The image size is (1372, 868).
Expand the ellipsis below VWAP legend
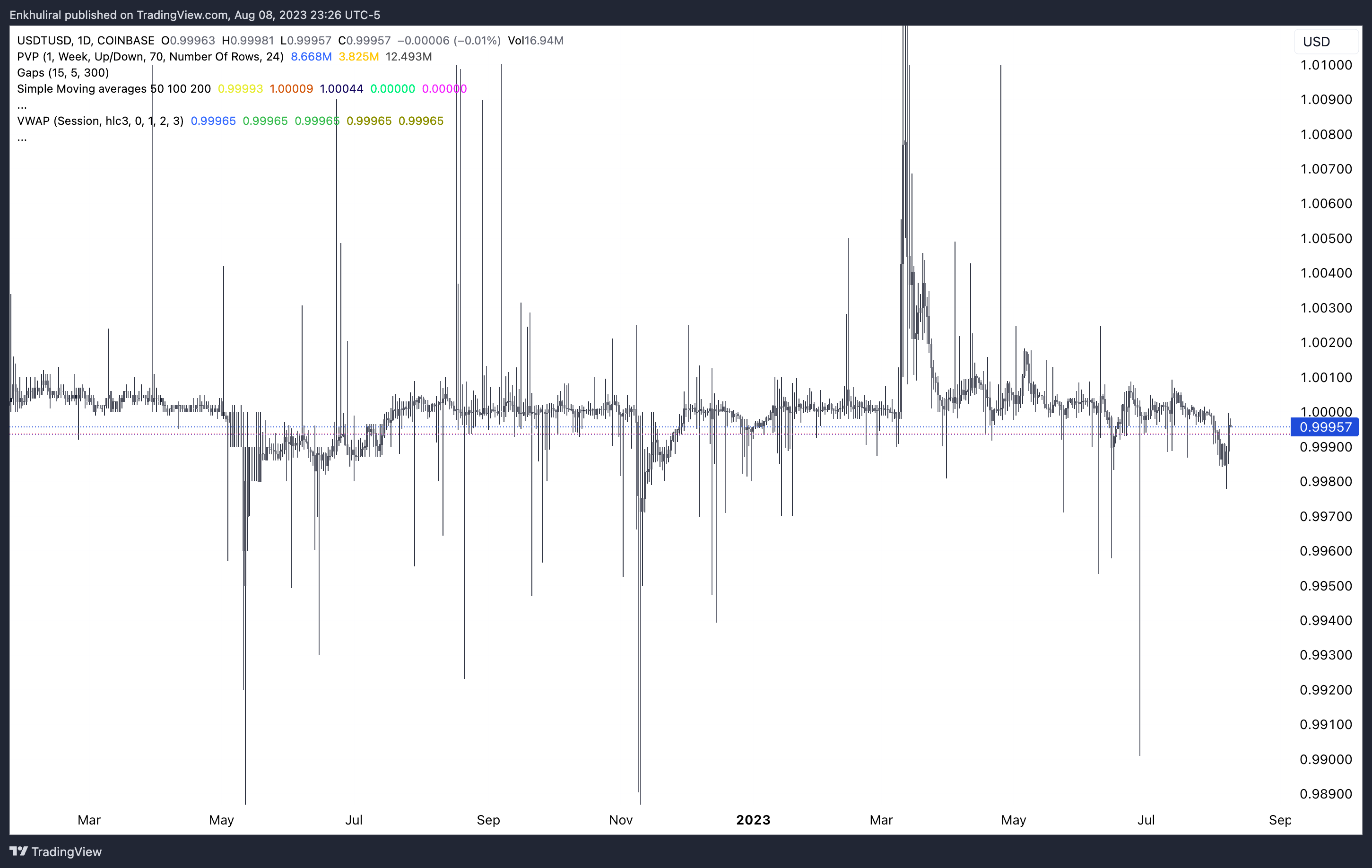point(22,138)
